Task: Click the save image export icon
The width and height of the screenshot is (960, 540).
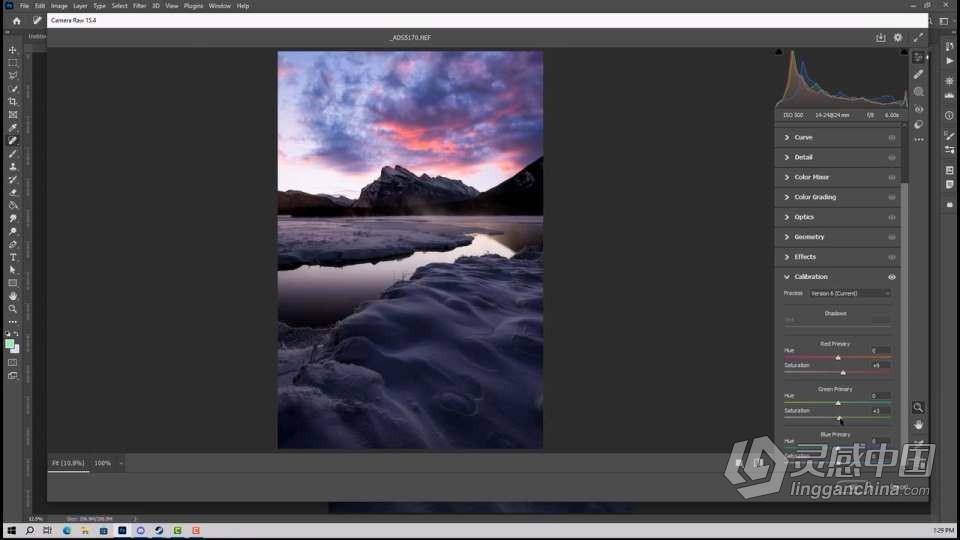Action: coord(880,38)
